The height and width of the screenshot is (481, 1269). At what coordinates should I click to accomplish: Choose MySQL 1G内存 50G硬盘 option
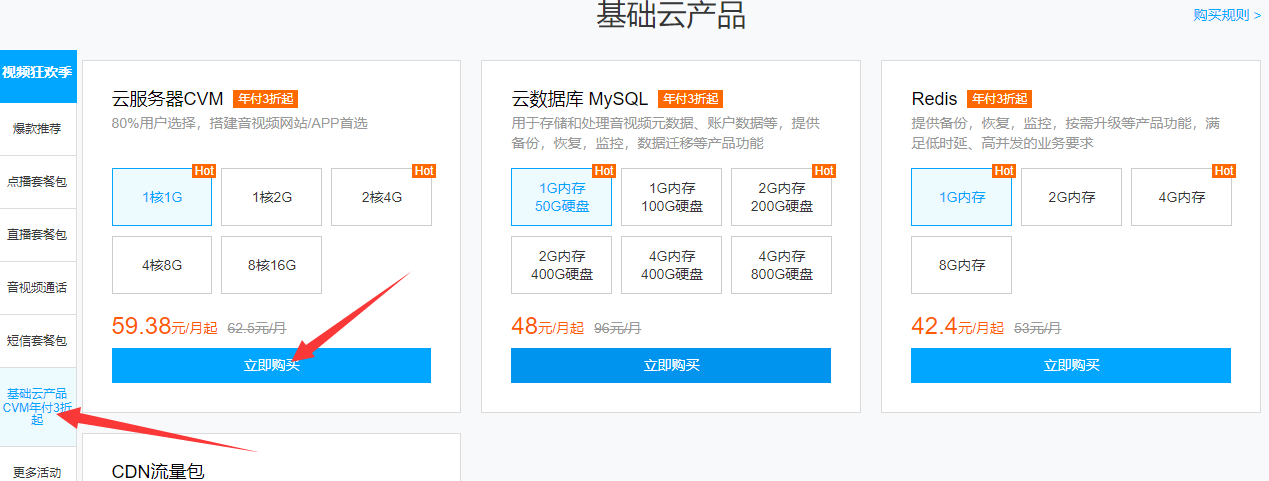(x=561, y=197)
